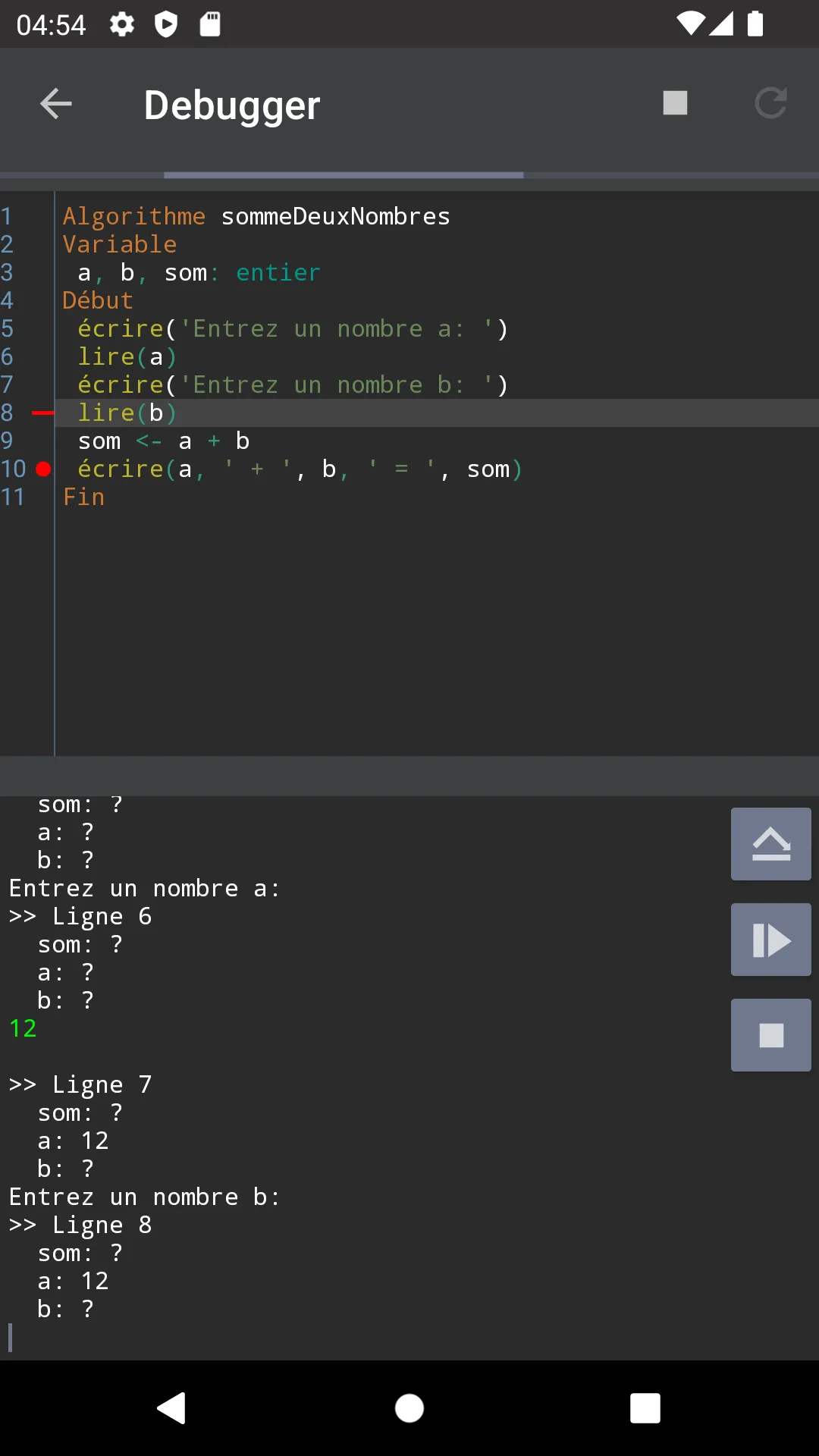Tap the 'Variable' keyword on line 2

pyautogui.click(x=120, y=245)
